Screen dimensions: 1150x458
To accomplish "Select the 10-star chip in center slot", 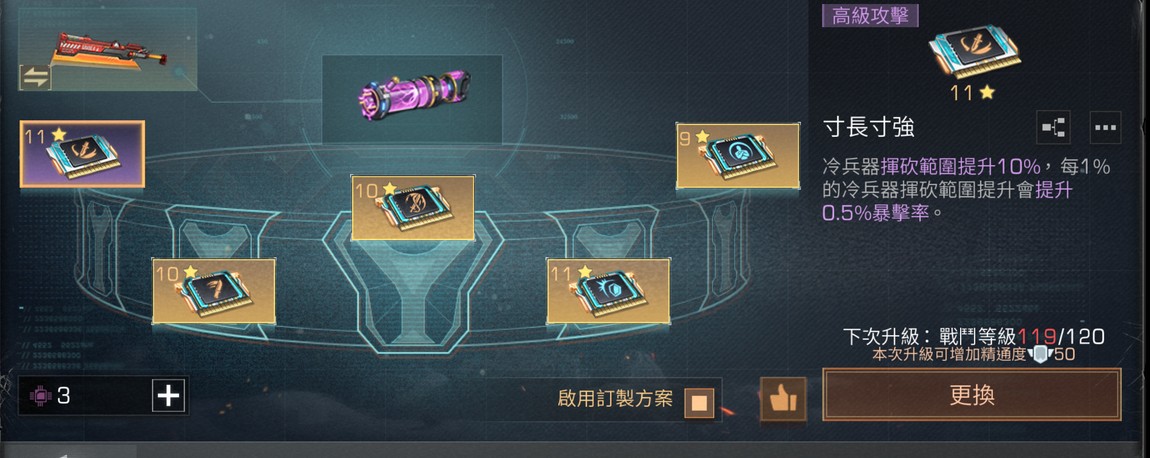I will click(x=413, y=208).
